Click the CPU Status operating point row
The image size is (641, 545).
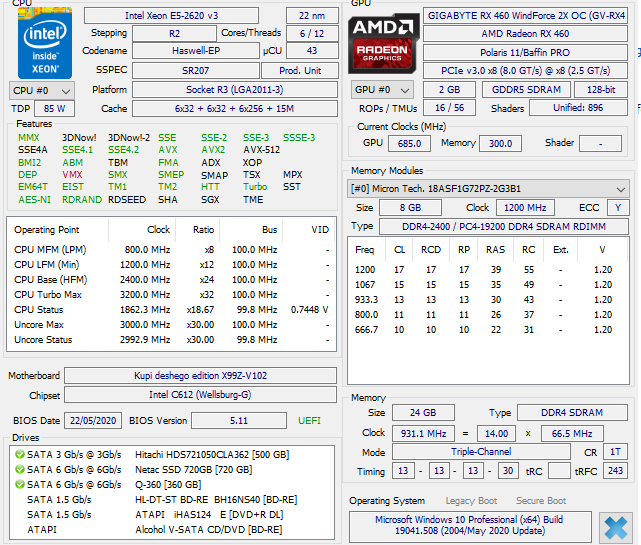coord(172,310)
